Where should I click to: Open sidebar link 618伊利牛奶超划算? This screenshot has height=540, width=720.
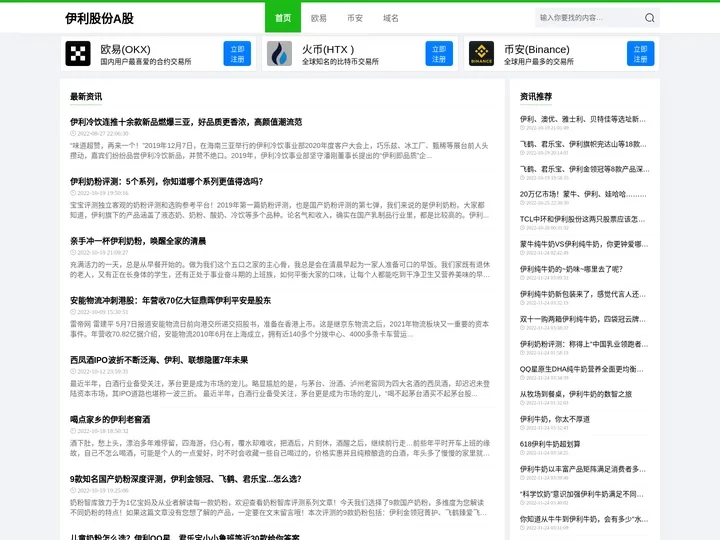tap(550, 444)
